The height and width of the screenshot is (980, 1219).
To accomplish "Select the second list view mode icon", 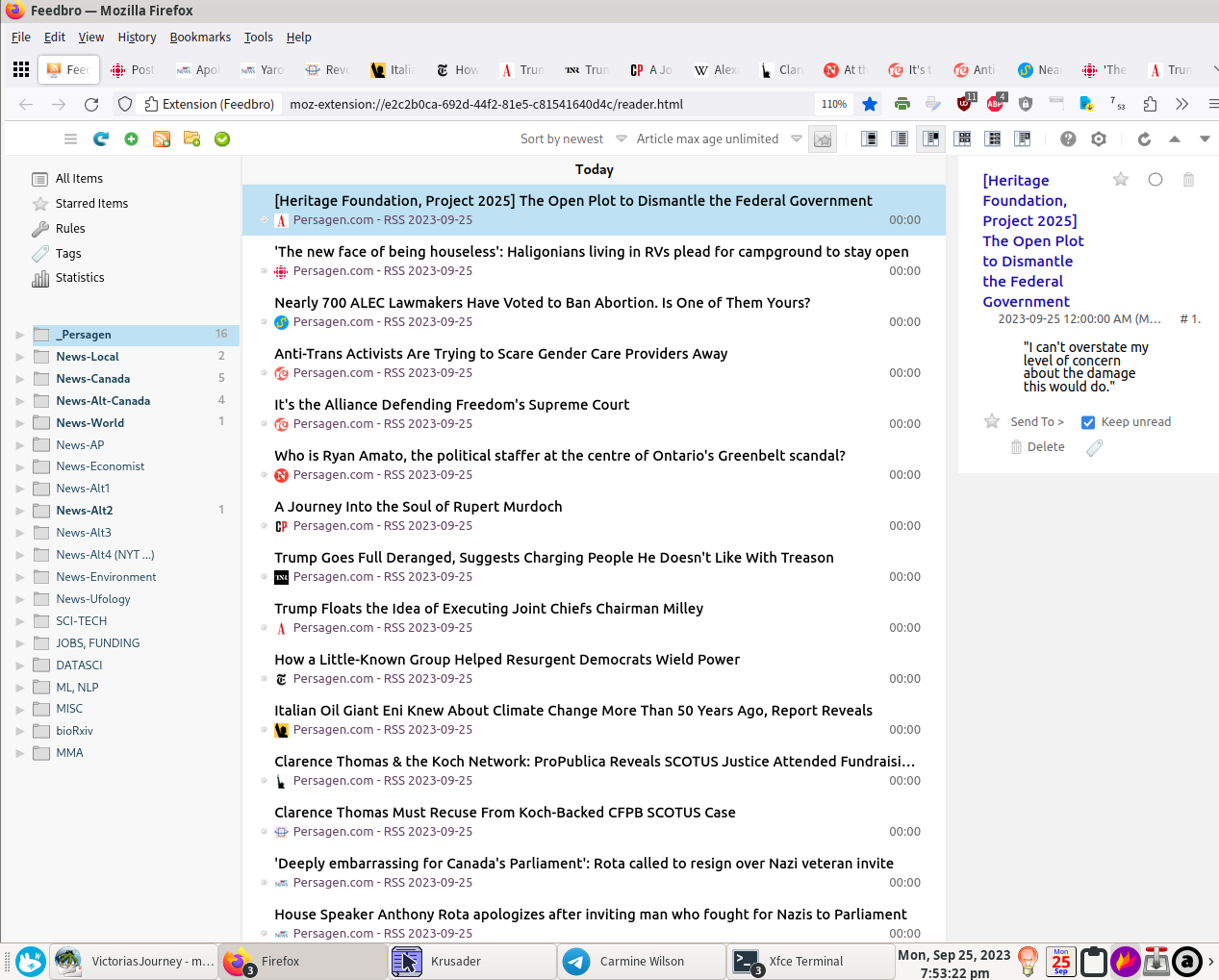I will pyautogui.click(x=900, y=139).
